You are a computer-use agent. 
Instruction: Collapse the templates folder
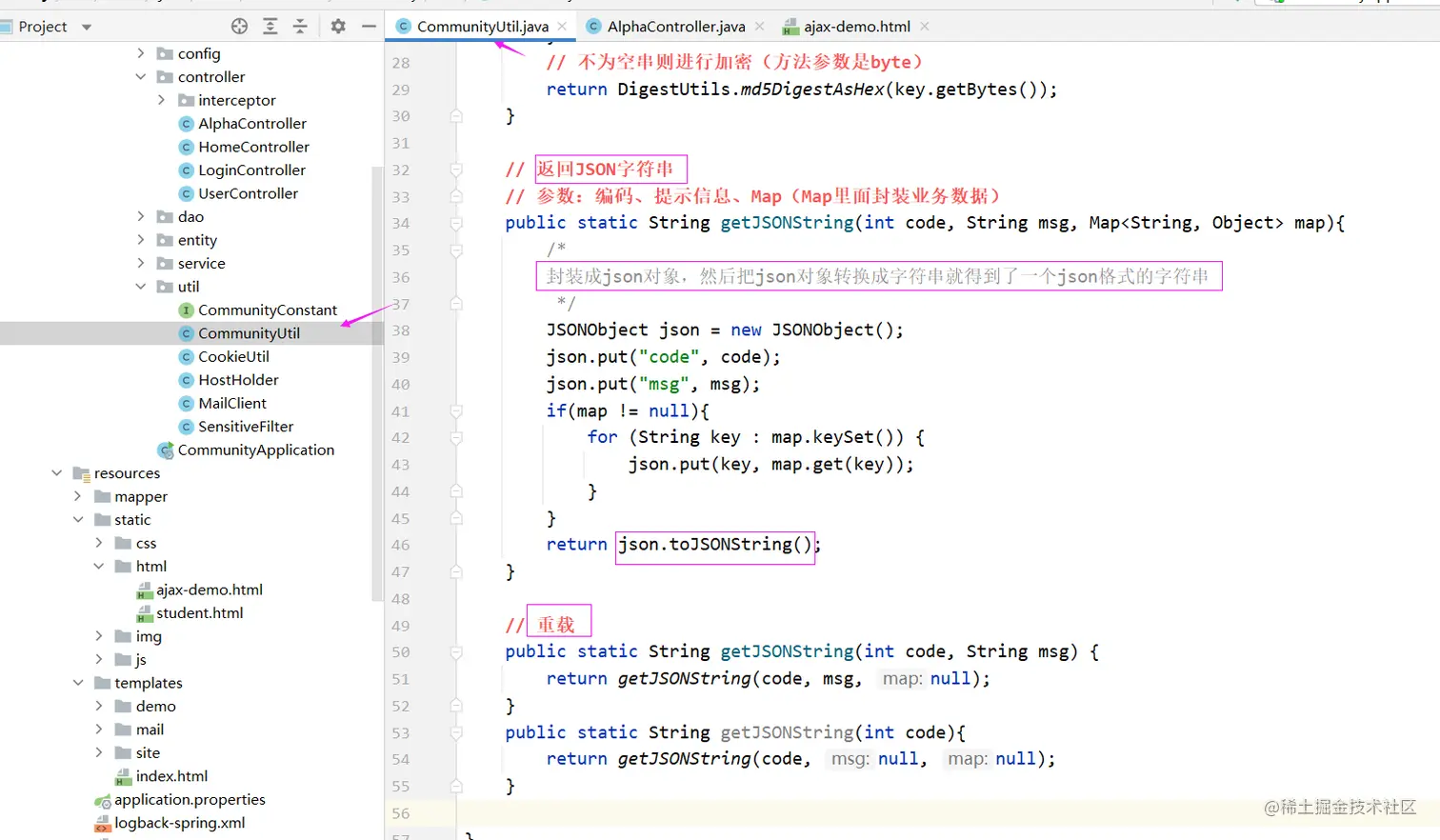(x=78, y=682)
